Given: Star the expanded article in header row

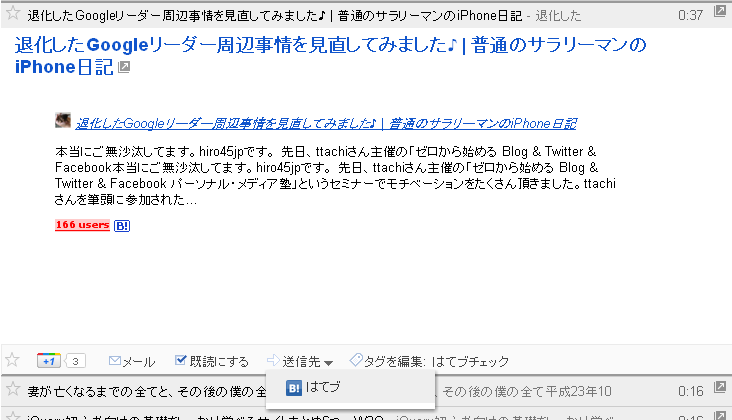Looking at the screenshot, I should [13, 13].
